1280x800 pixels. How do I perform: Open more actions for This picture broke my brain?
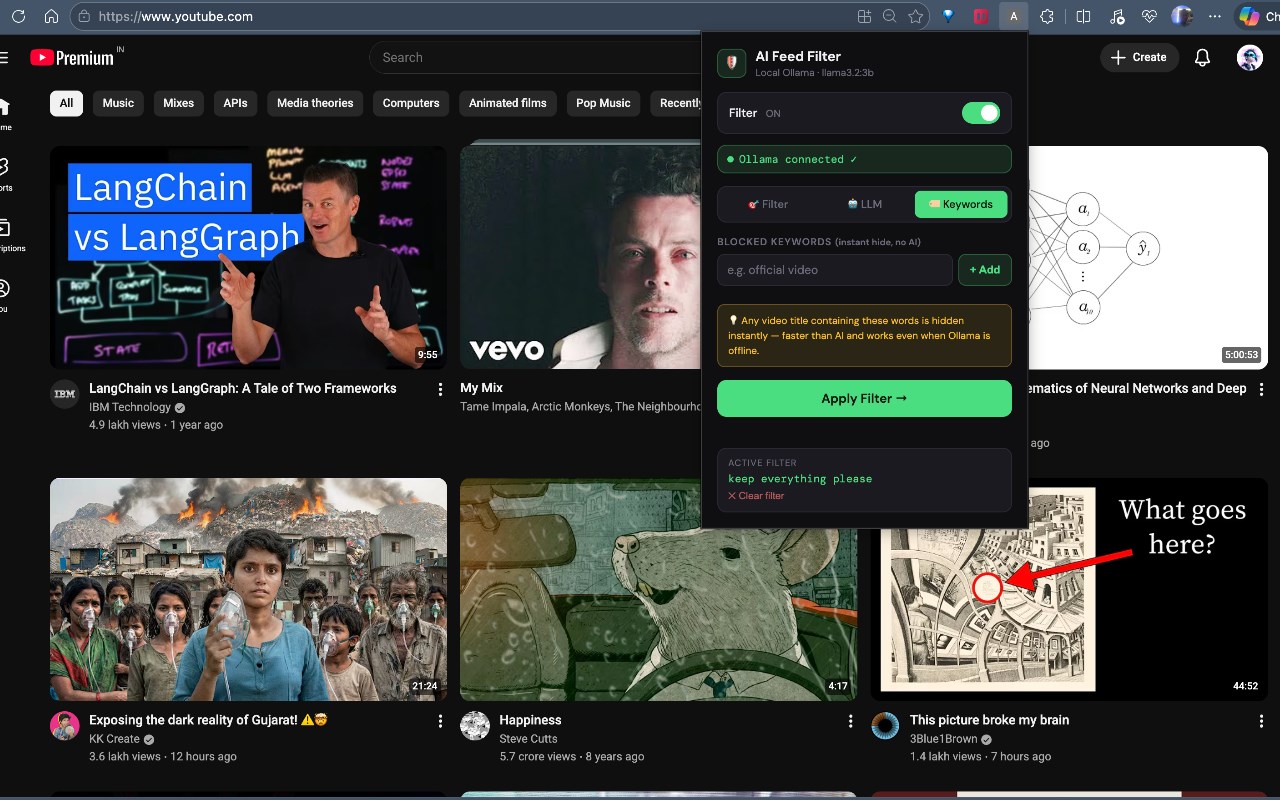(1261, 721)
